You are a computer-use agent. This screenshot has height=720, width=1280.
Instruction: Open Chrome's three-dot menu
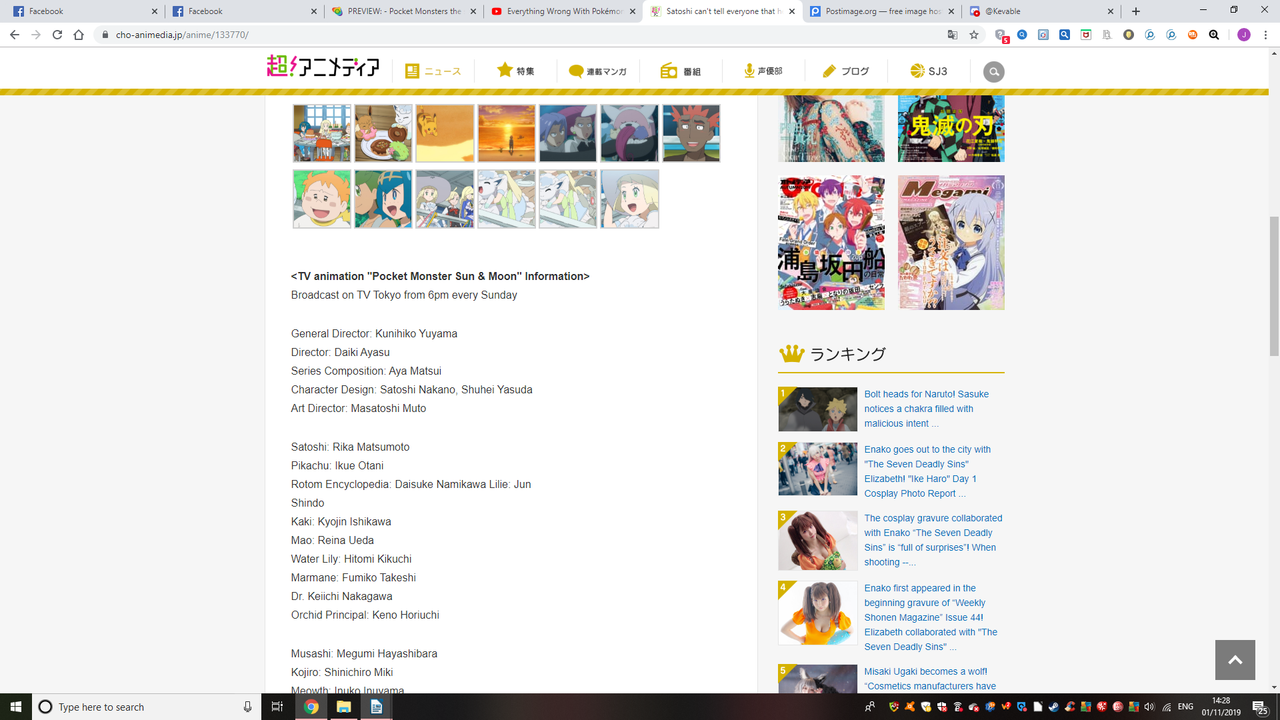coord(1265,34)
